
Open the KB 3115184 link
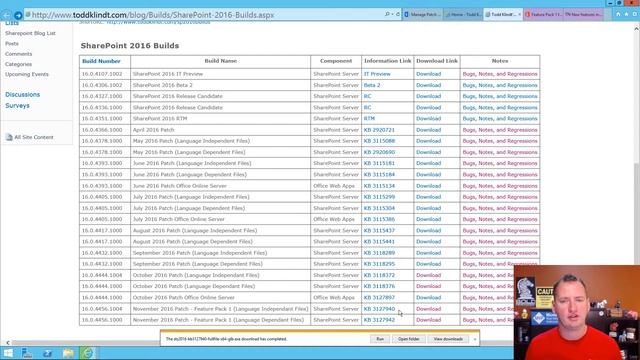[x=379, y=175]
